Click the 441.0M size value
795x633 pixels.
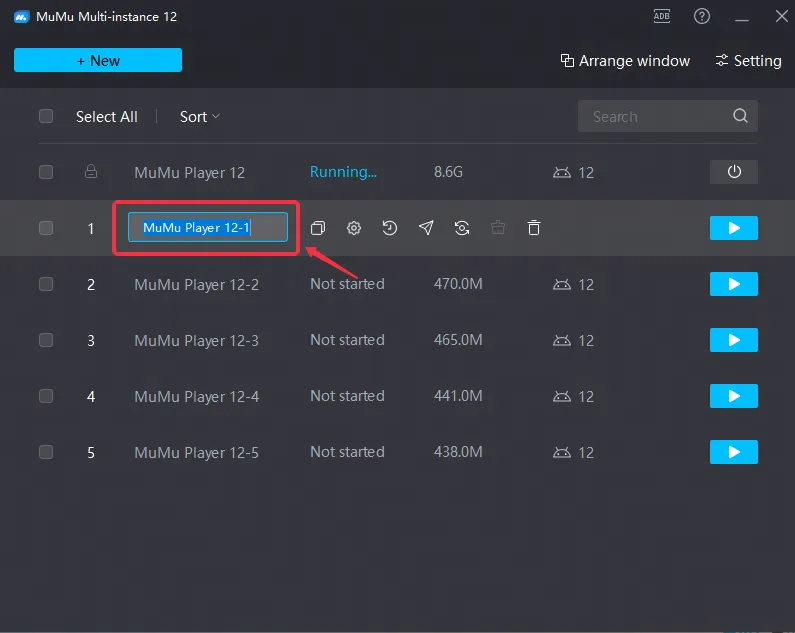pyautogui.click(x=458, y=396)
